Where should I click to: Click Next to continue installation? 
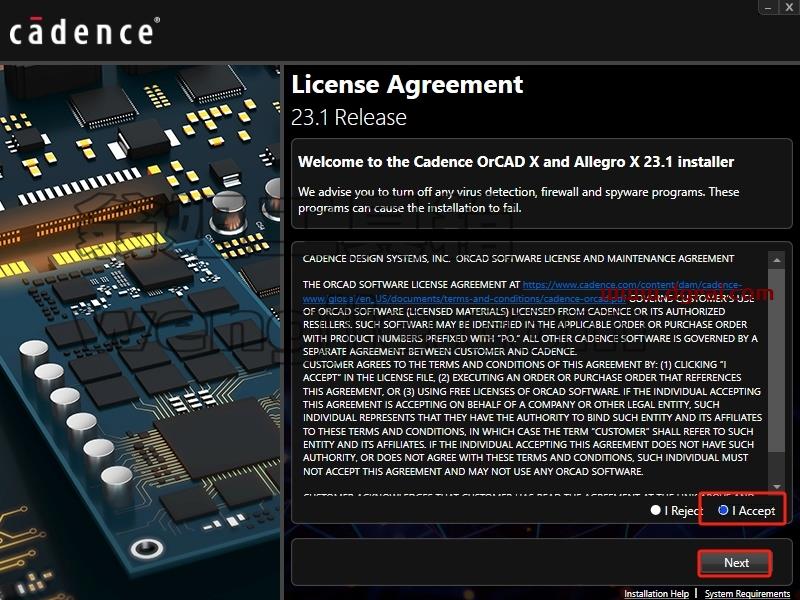point(736,563)
